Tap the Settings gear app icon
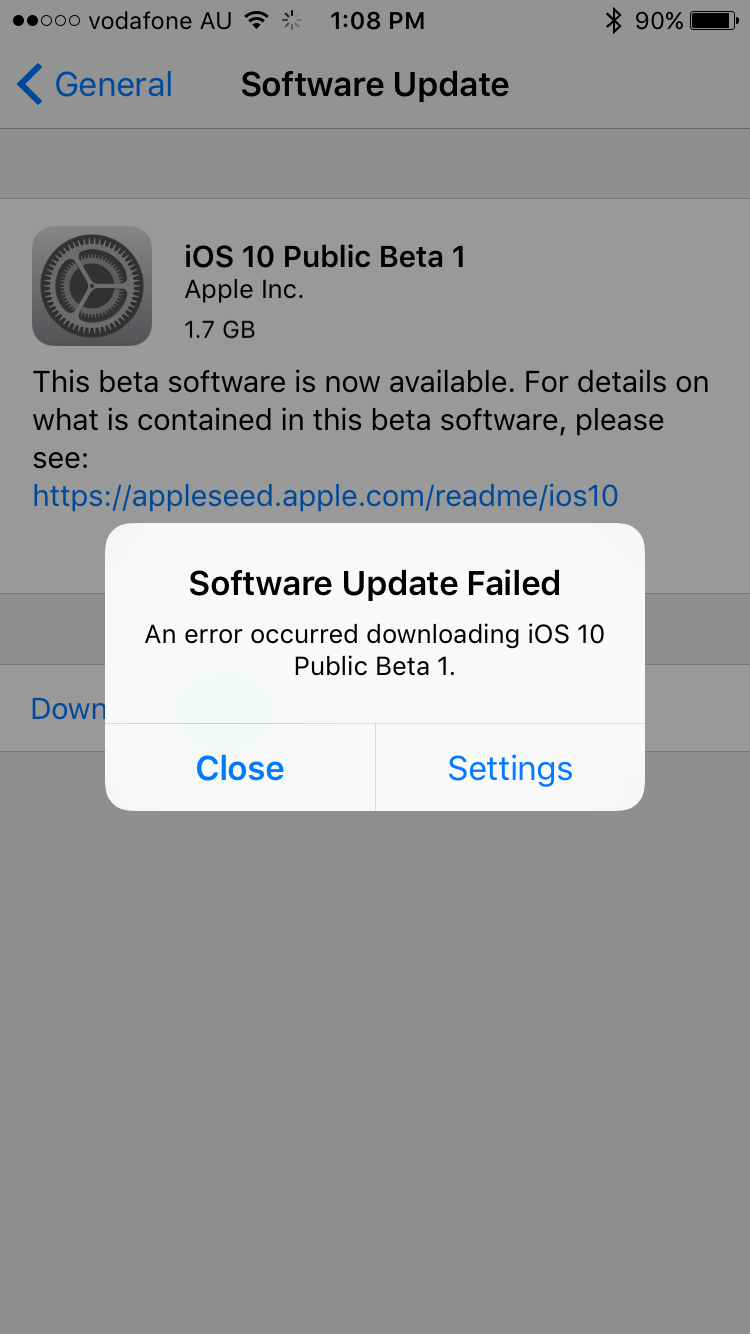750x1334 pixels. click(92, 286)
